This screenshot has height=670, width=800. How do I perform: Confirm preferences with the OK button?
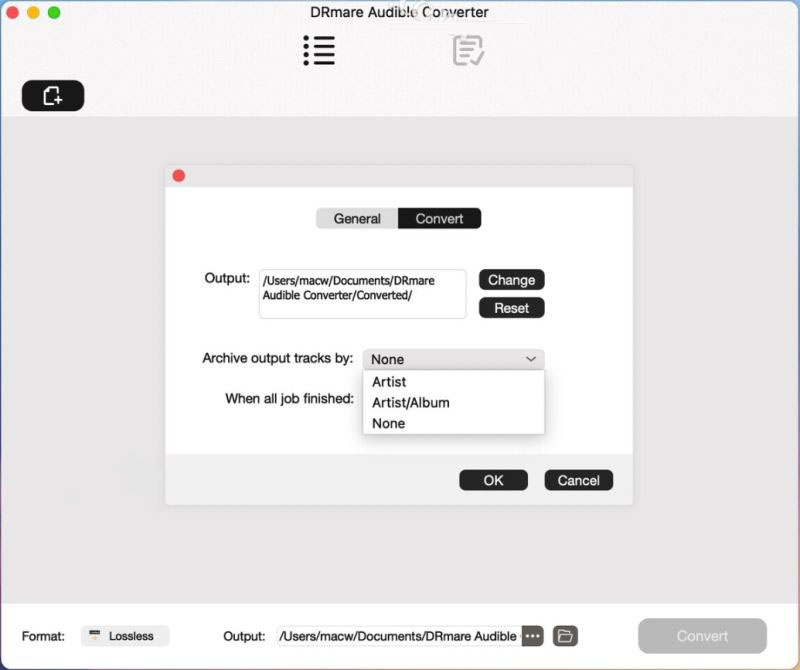[x=493, y=480]
